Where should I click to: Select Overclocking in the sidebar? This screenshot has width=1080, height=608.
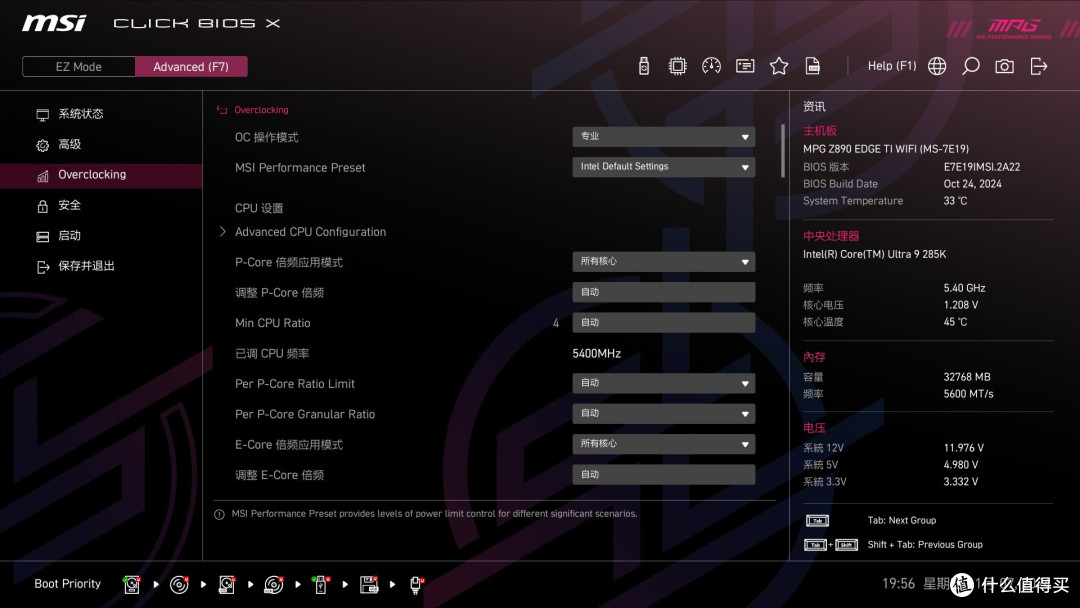pos(101,175)
